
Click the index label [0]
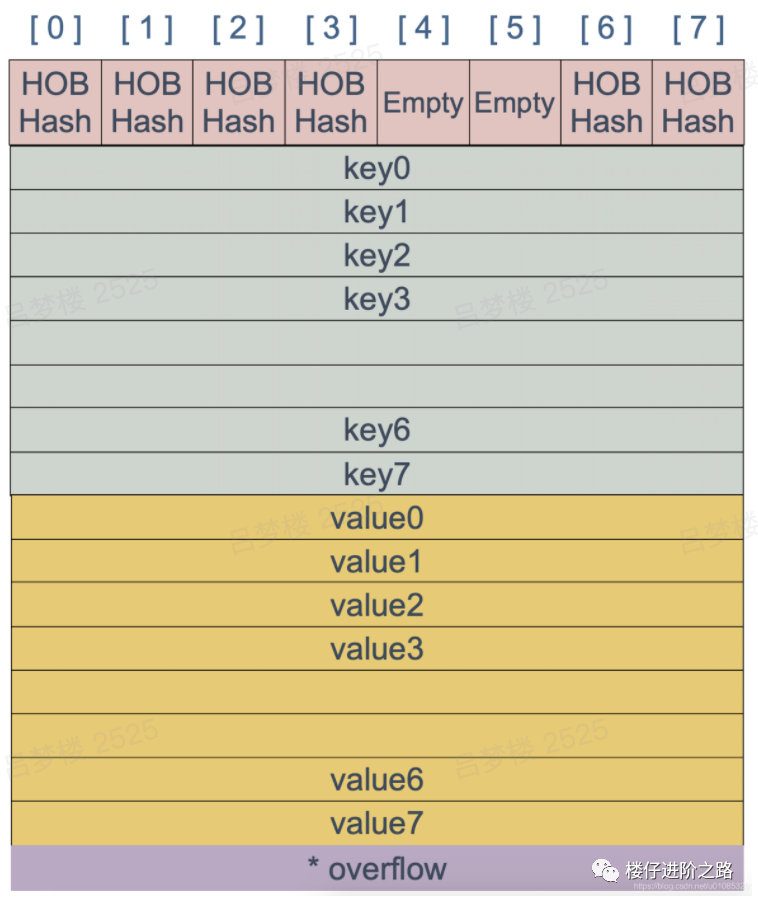pyautogui.click(x=56, y=29)
